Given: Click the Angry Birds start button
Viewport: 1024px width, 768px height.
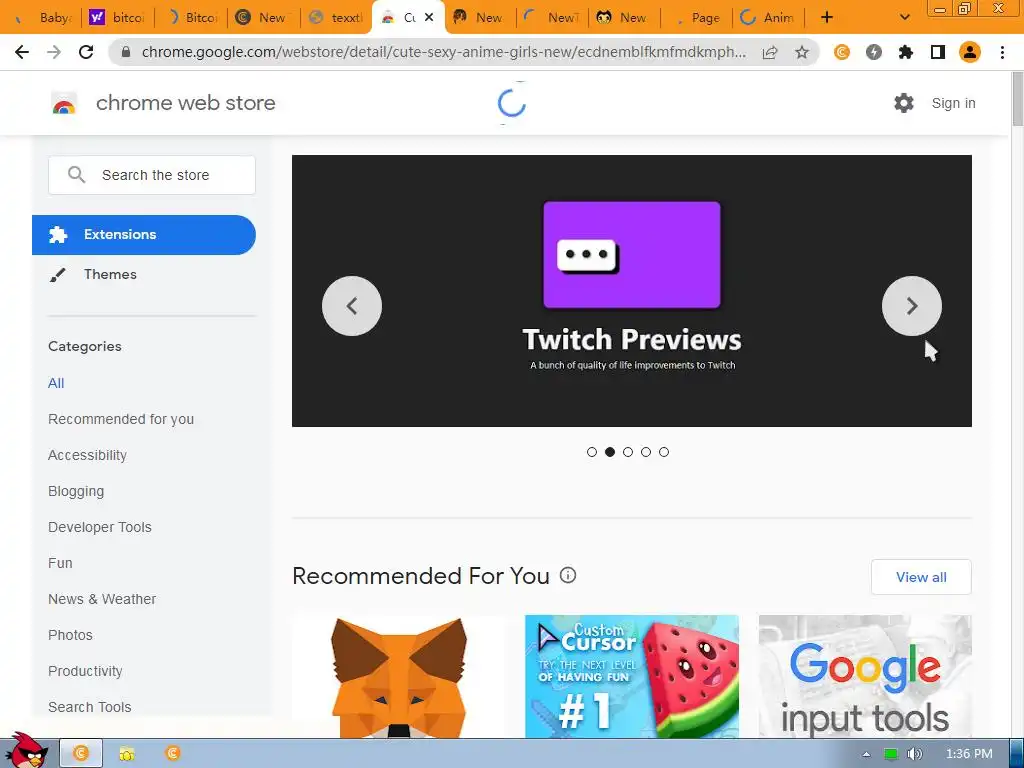Looking at the screenshot, I should [25, 750].
